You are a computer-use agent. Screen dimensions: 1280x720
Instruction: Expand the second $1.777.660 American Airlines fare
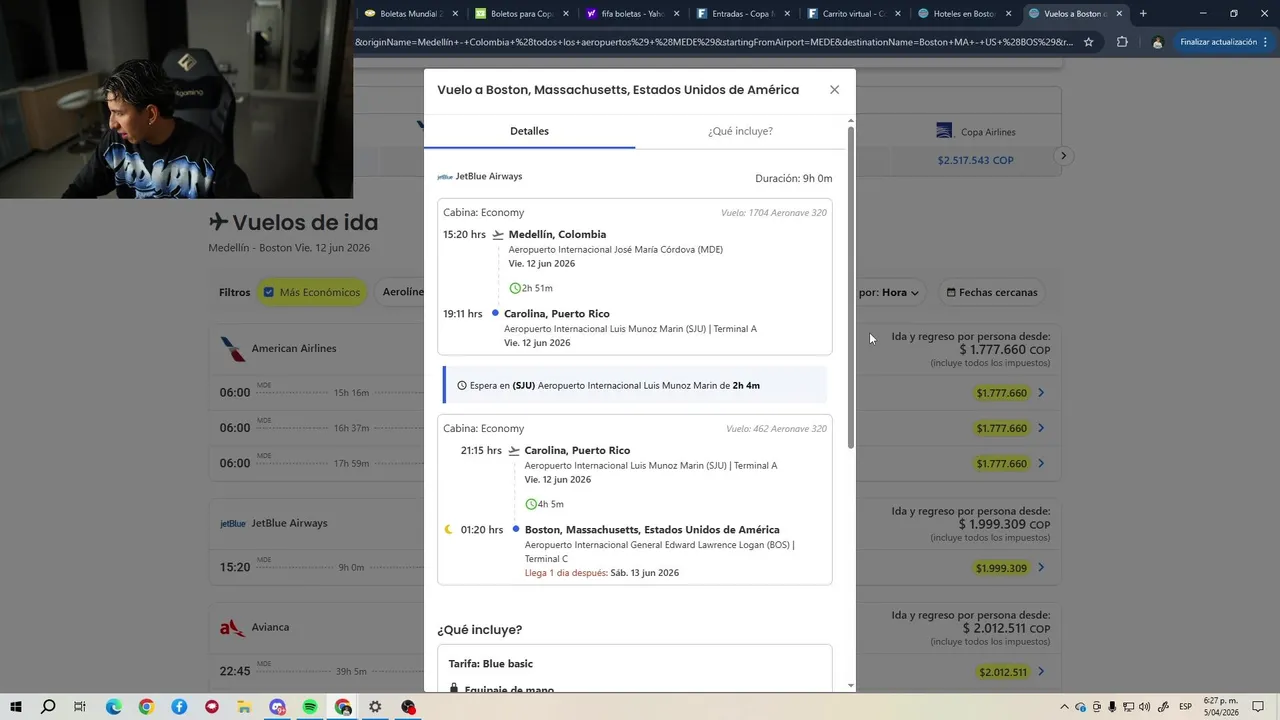[x=1041, y=428]
